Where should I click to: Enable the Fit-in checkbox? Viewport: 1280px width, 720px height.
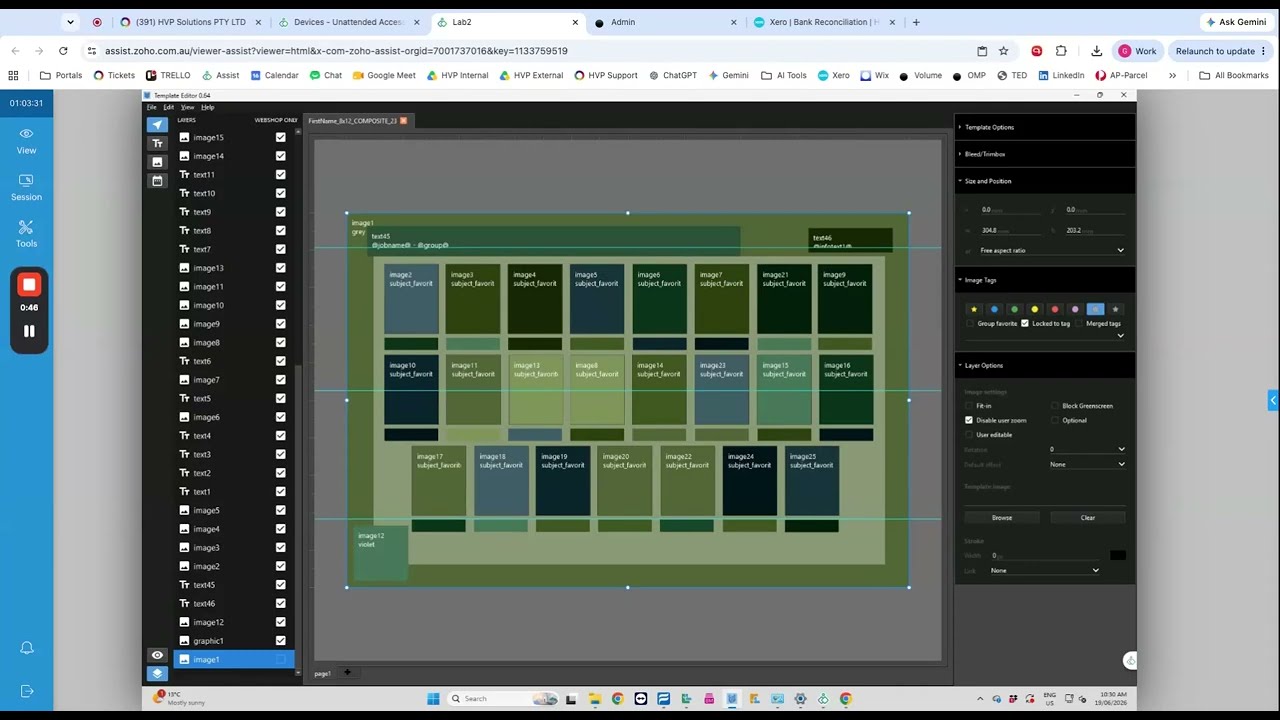[969, 406]
